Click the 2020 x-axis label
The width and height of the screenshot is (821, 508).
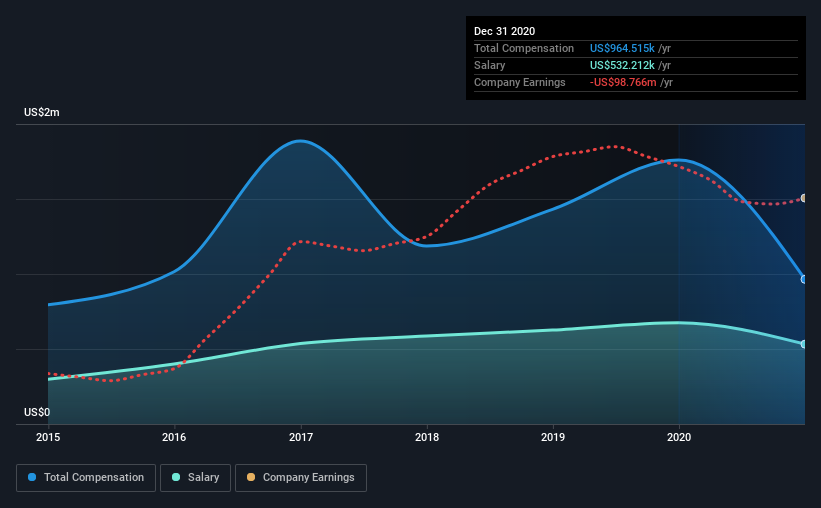tap(679, 437)
